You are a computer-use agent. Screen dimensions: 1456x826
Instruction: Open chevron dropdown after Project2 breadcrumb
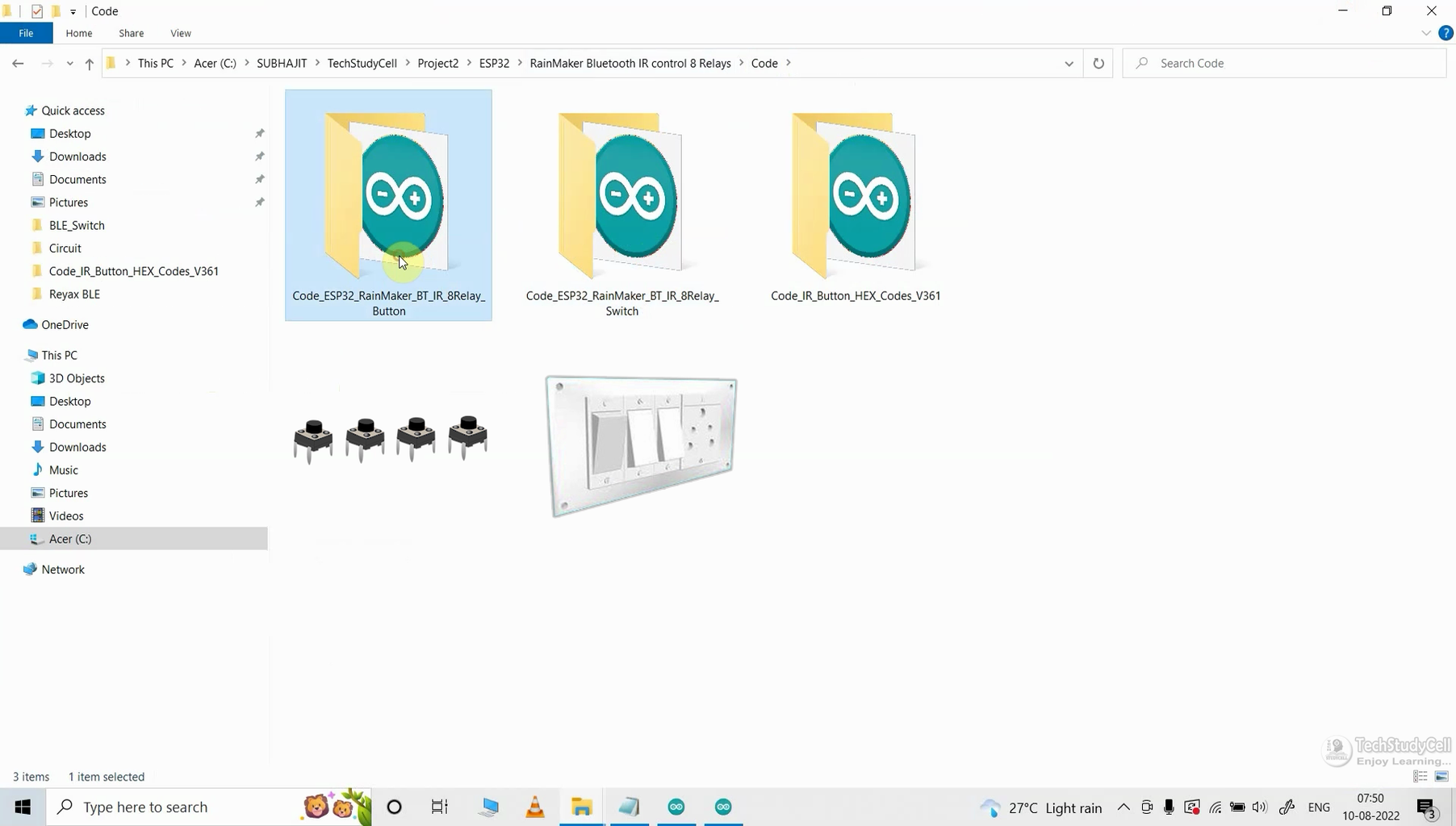[x=469, y=63]
